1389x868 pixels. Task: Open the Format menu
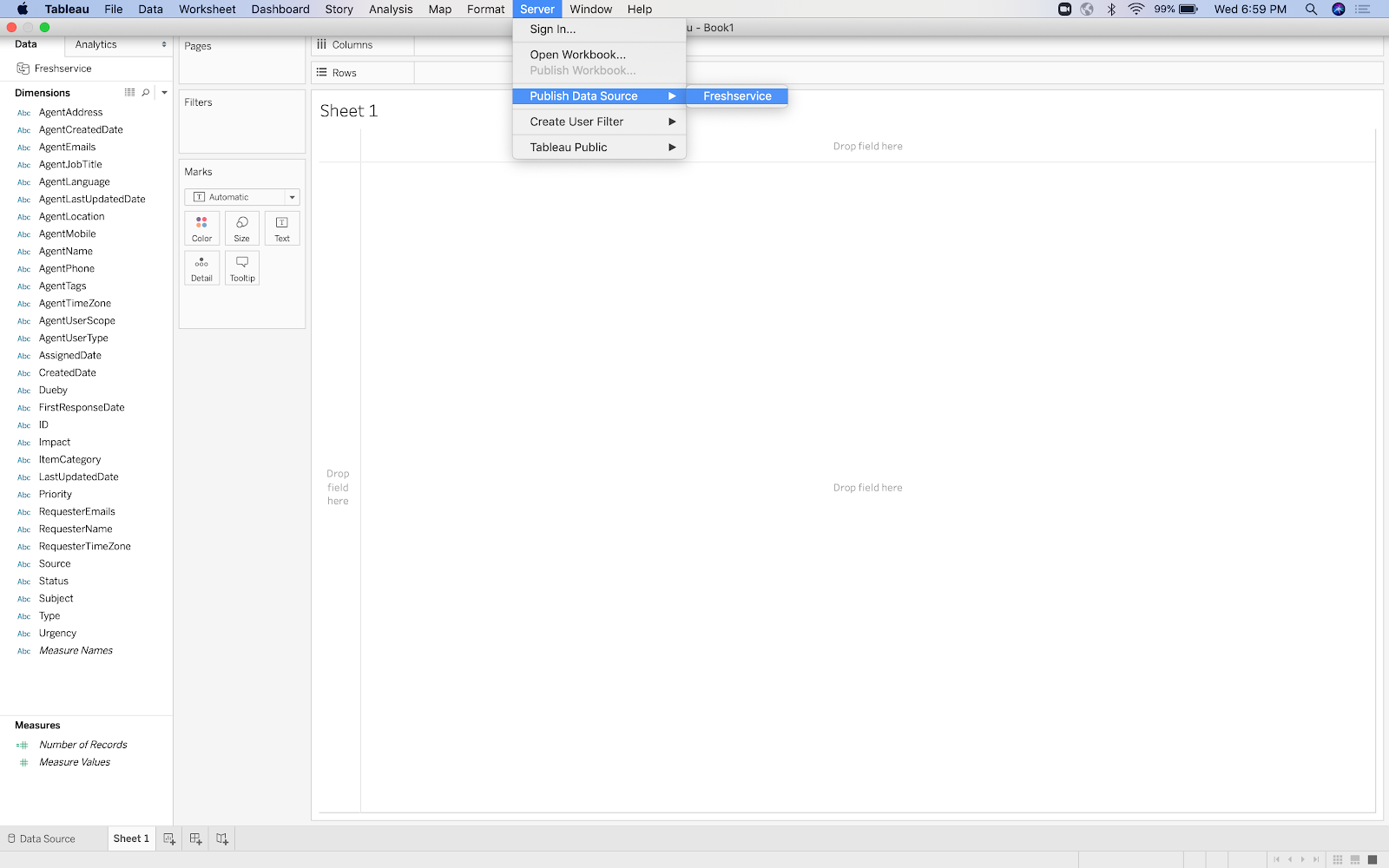coord(485,9)
